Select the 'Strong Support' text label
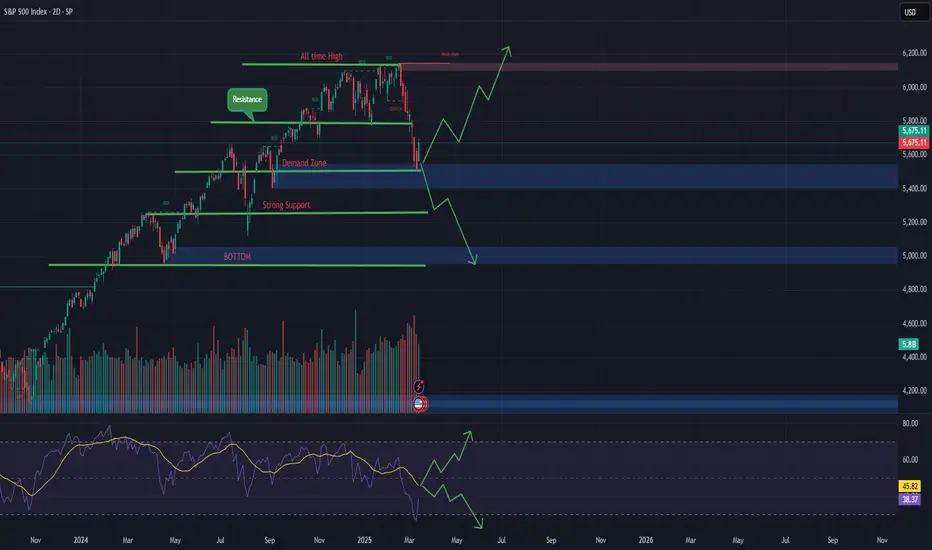 point(286,205)
